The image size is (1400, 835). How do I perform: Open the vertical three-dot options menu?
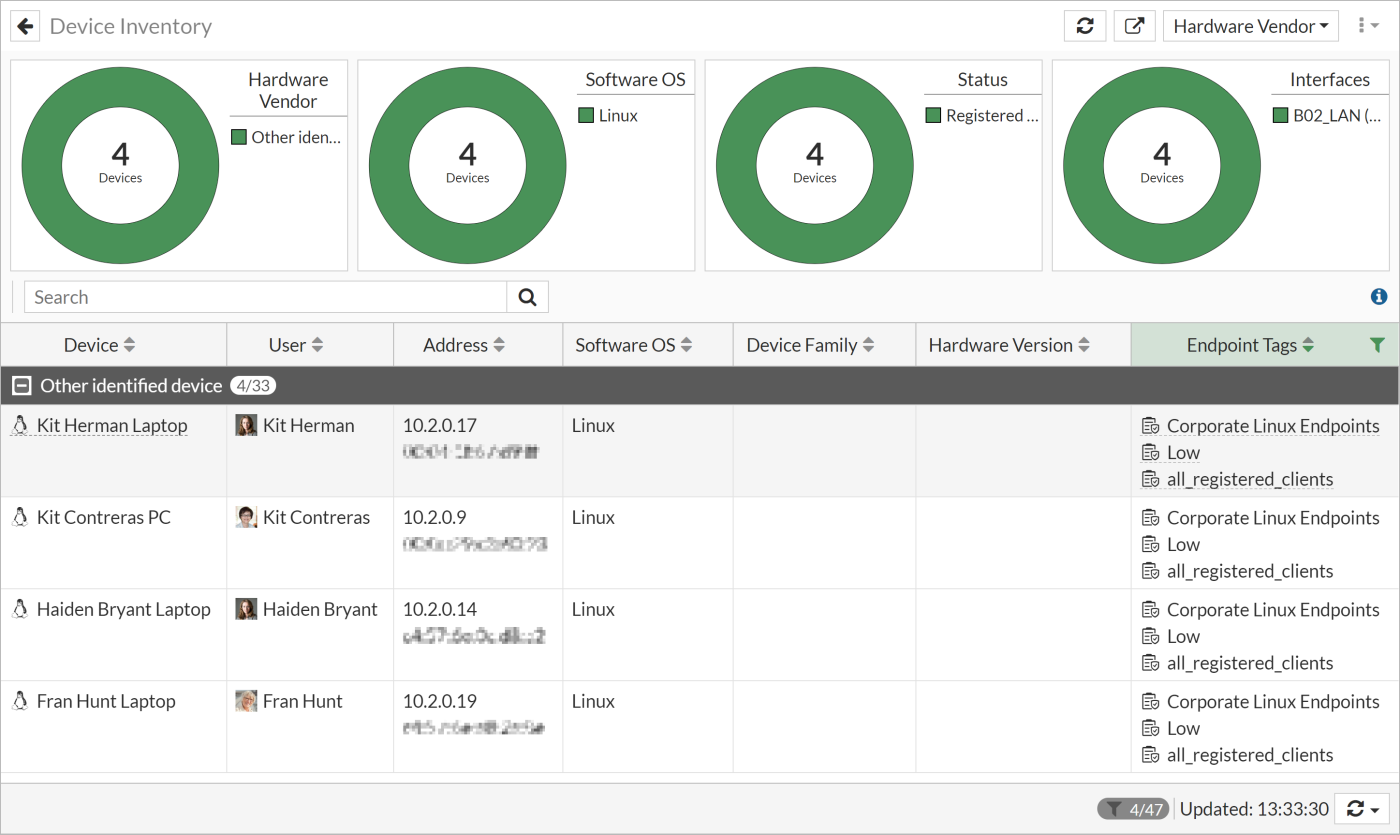point(1368,26)
